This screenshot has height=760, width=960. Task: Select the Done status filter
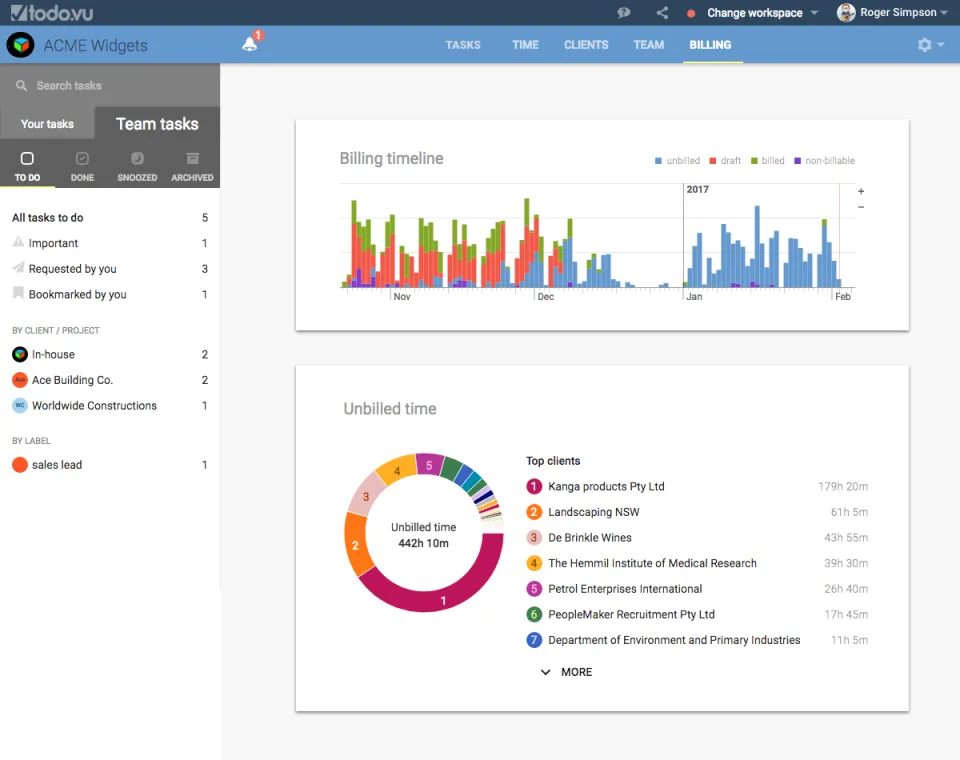click(x=82, y=167)
